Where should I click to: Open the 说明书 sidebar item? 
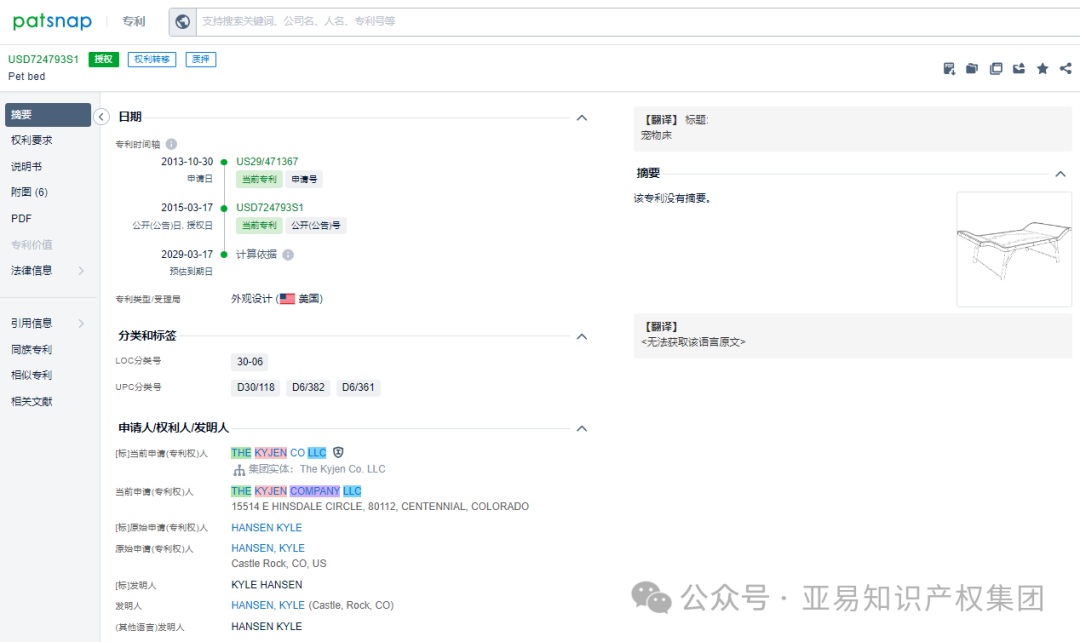click(x=26, y=167)
